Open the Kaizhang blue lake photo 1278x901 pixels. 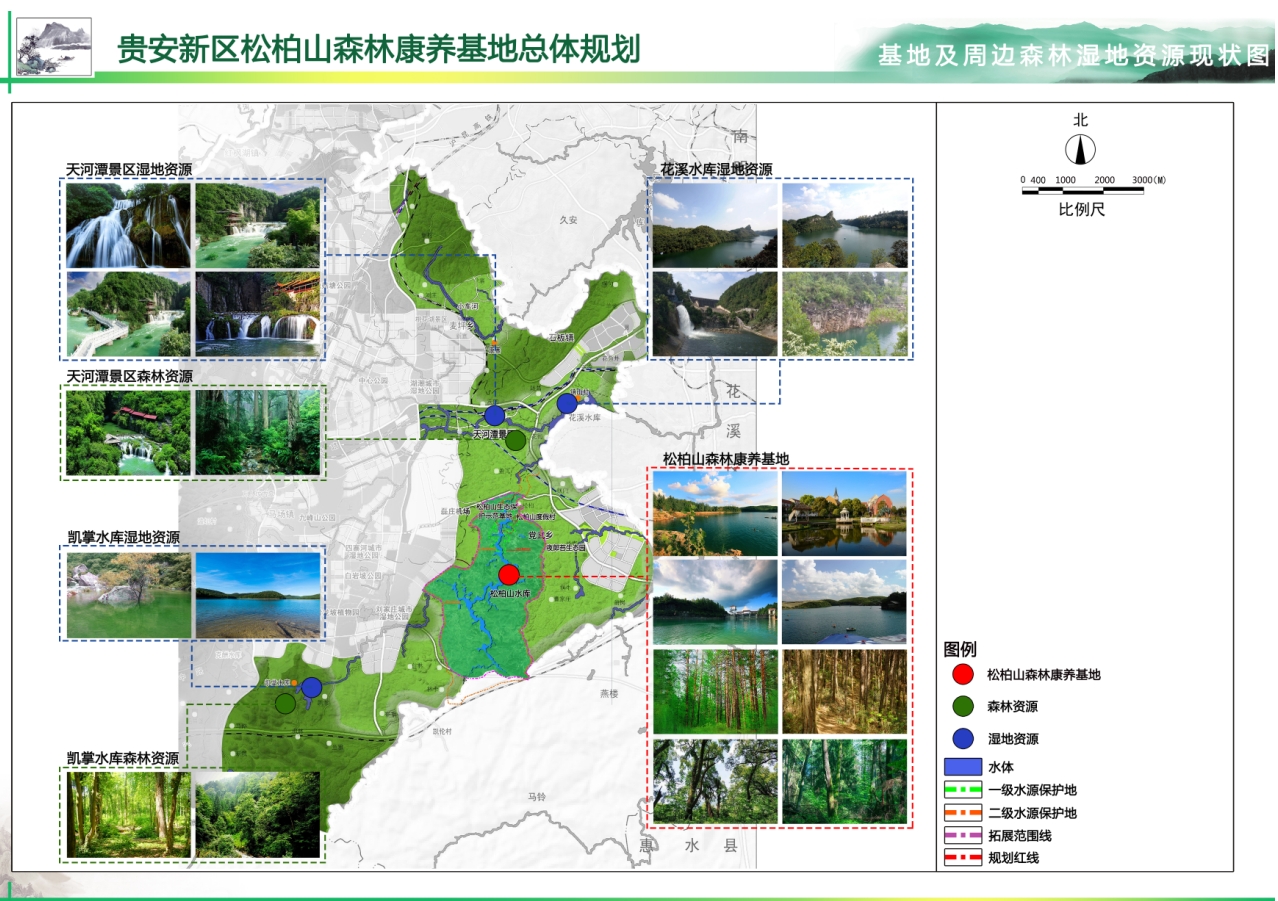pyautogui.click(x=258, y=595)
